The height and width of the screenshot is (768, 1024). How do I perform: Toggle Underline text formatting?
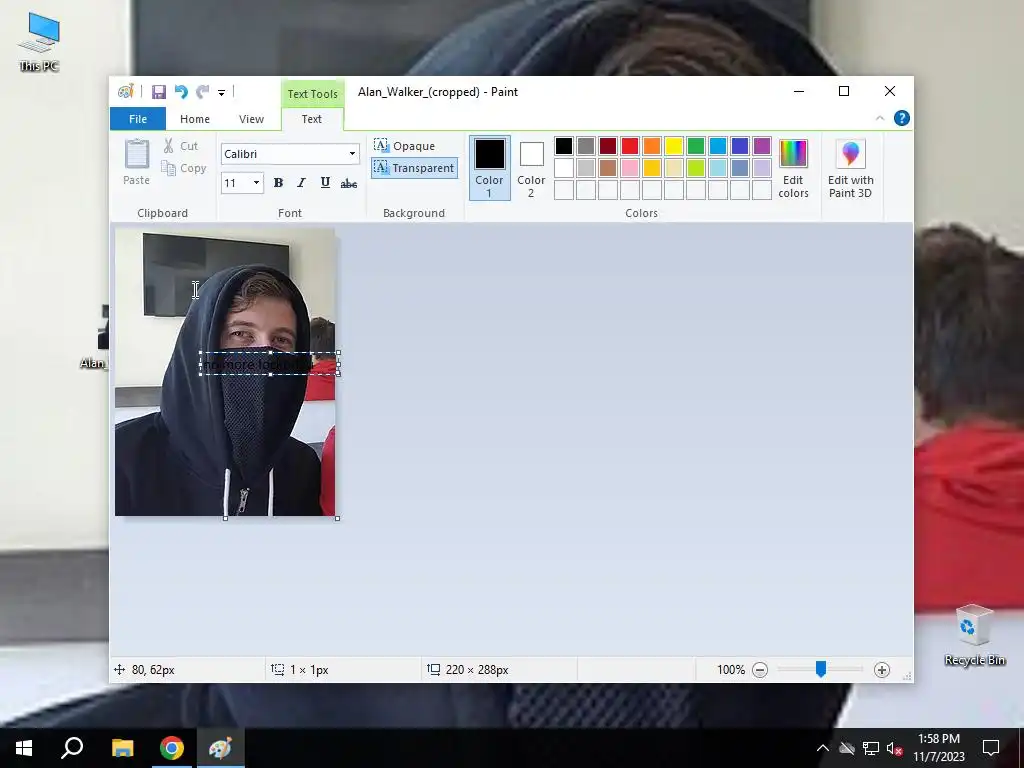click(x=325, y=183)
